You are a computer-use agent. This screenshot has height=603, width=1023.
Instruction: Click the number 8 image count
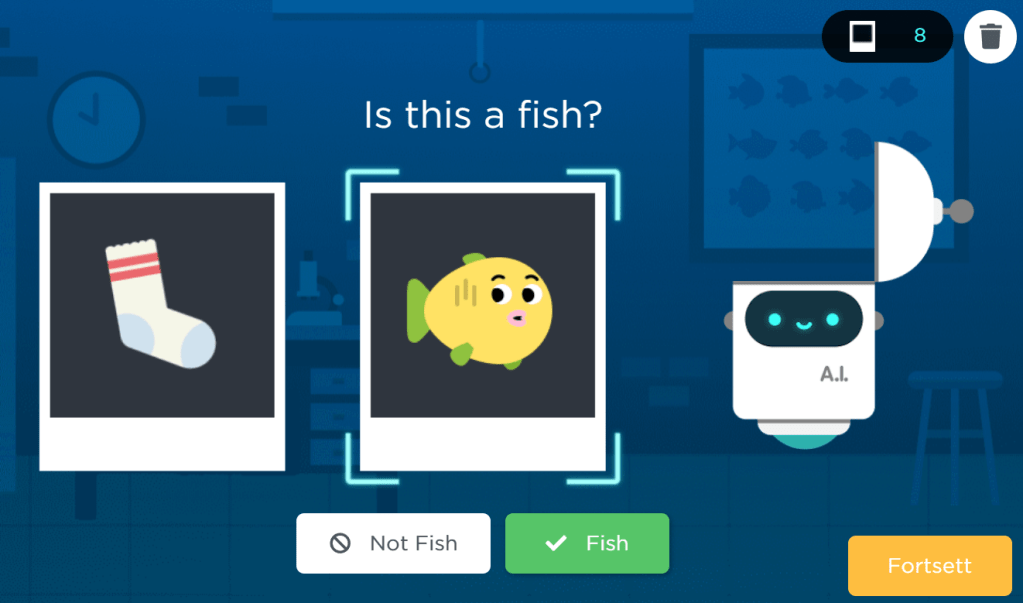click(920, 35)
